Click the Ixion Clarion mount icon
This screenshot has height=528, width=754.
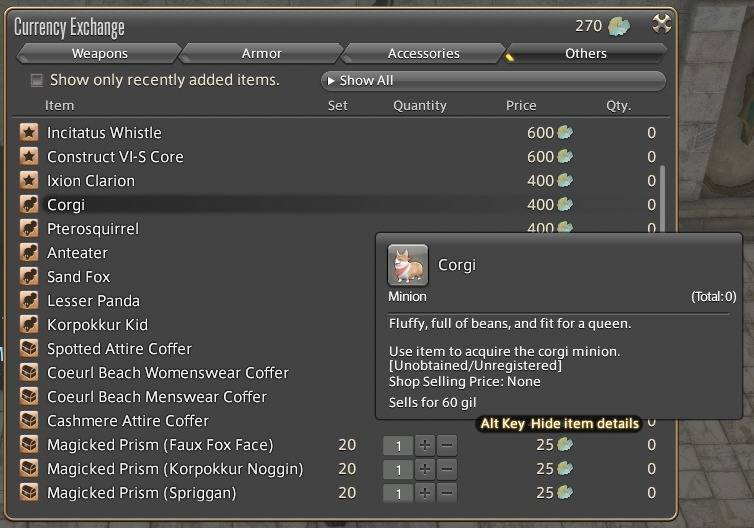coord(29,181)
